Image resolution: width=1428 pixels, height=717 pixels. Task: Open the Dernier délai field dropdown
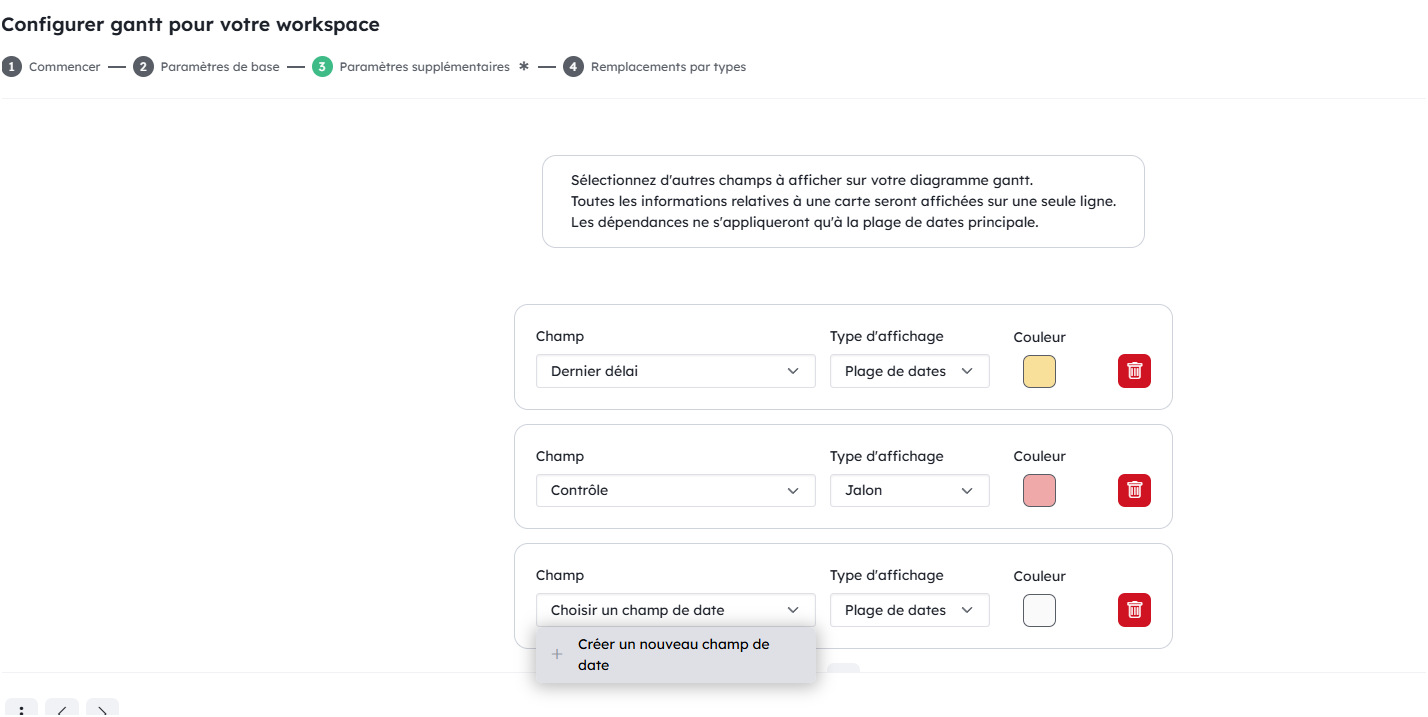[675, 371]
